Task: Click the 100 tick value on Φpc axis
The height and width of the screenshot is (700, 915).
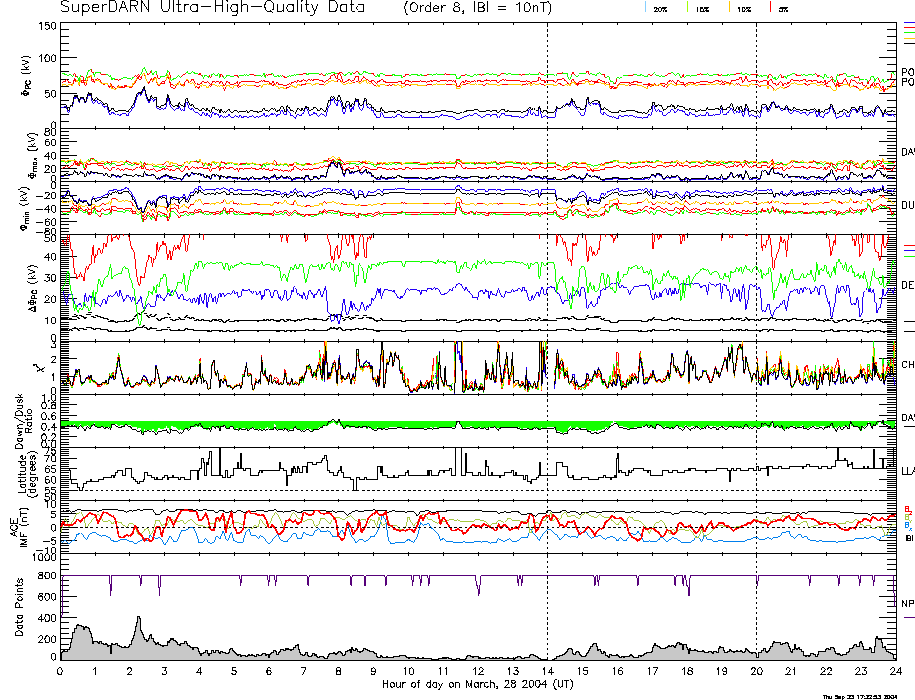Action: pos(47,58)
